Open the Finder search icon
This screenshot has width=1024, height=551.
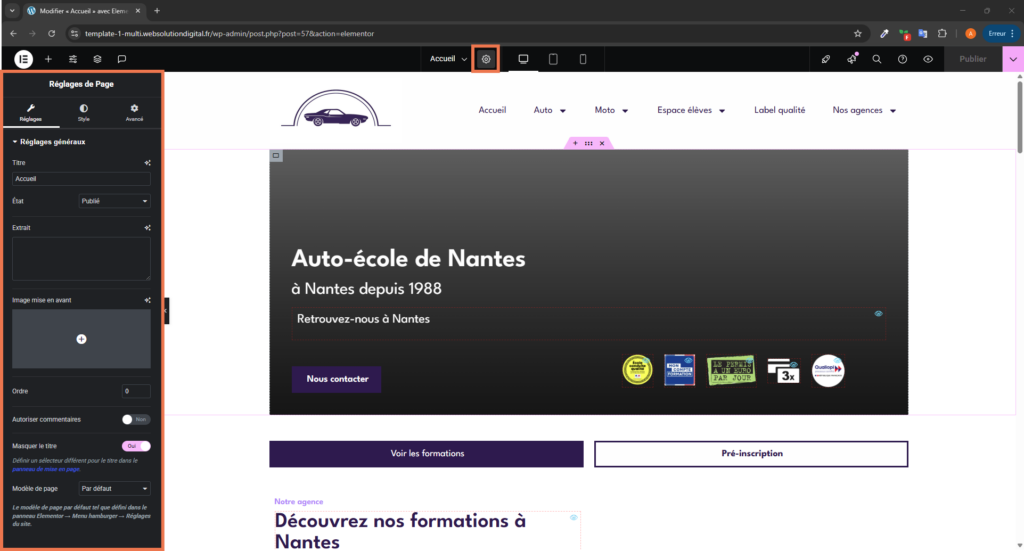point(877,59)
